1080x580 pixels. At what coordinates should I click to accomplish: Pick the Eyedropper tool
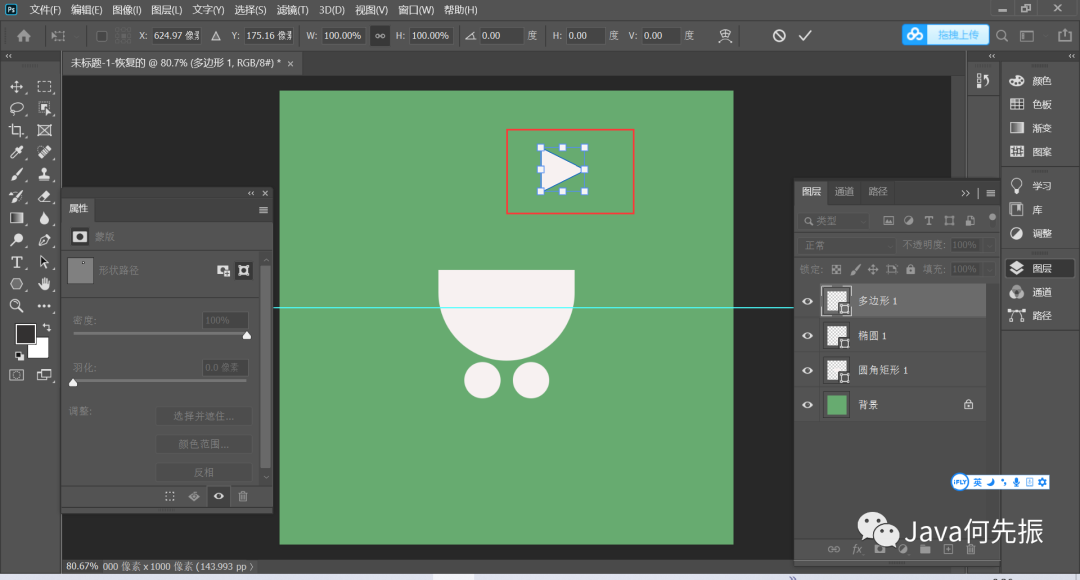[x=17, y=153]
